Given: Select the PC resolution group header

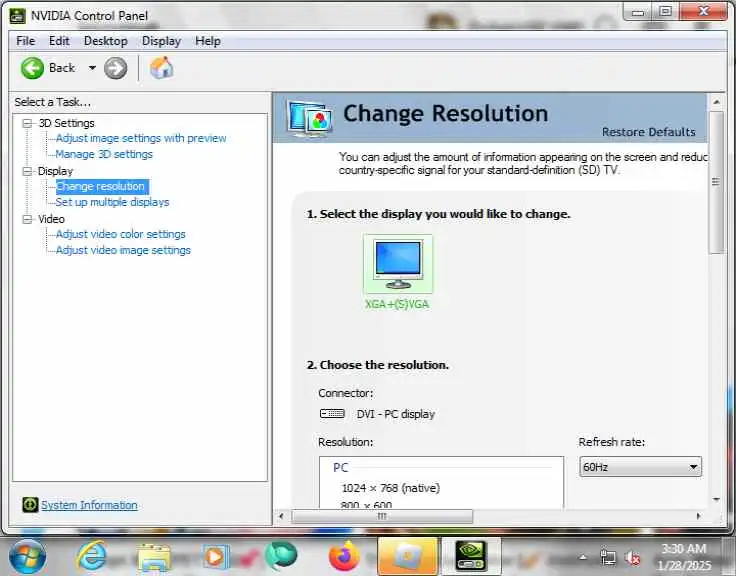Looking at the screenshot, I should [x=341, y=468].
